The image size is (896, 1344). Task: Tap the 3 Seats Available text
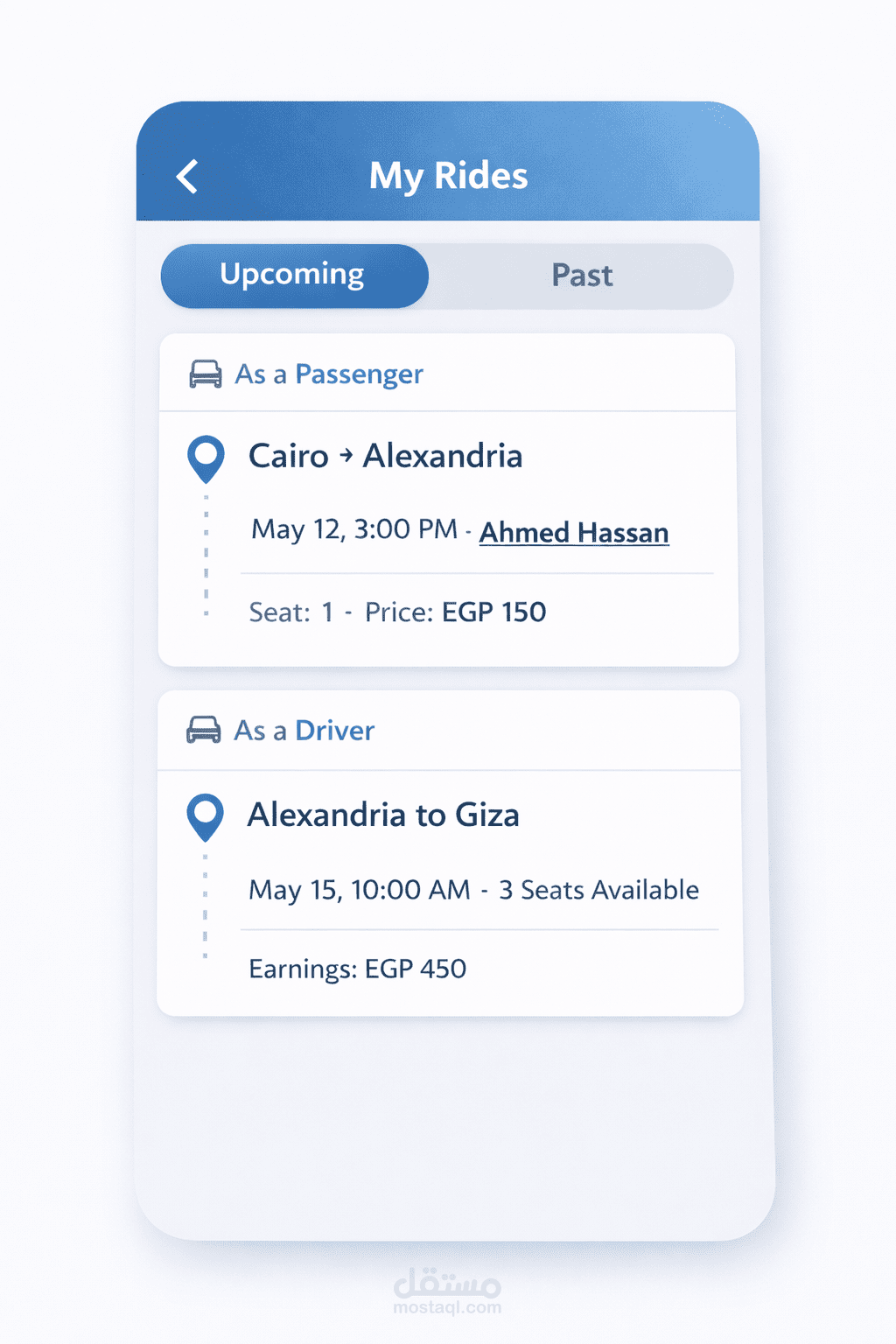coord(598,890)
